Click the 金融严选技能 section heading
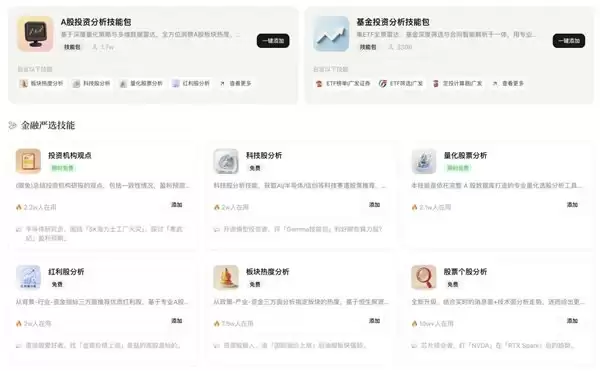Image resolution: width=600 pixels, height=371 pixels. [x=48, y=125]
